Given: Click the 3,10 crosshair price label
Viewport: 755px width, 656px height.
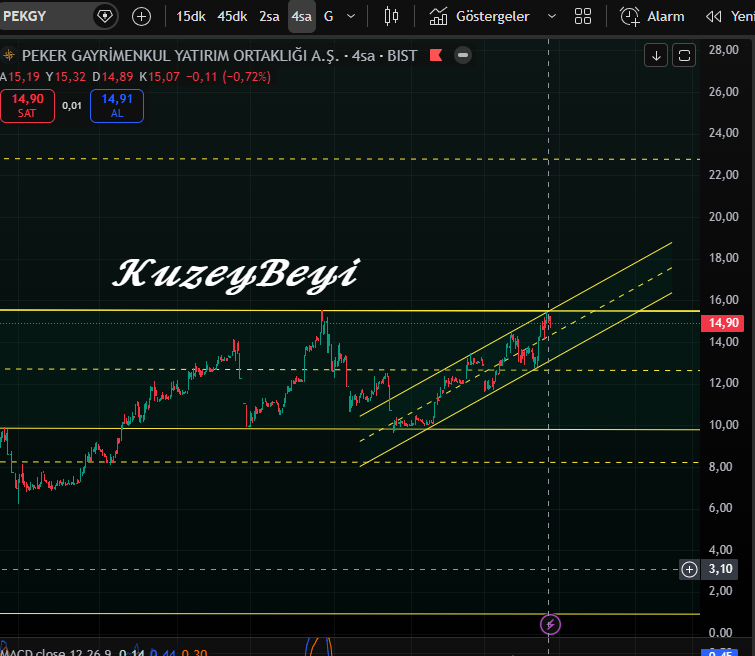Looking at the screenshot, I should [x=720, y=569].
